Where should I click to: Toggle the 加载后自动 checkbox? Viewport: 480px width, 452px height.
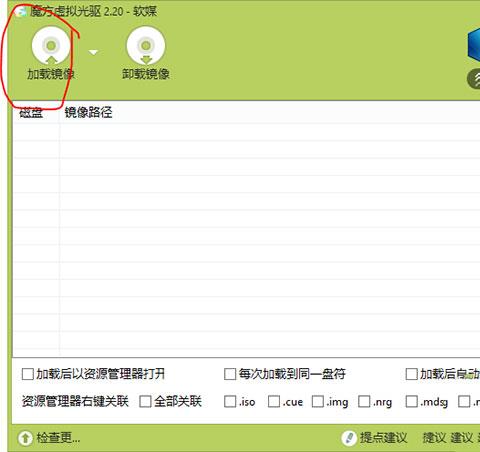411,374
